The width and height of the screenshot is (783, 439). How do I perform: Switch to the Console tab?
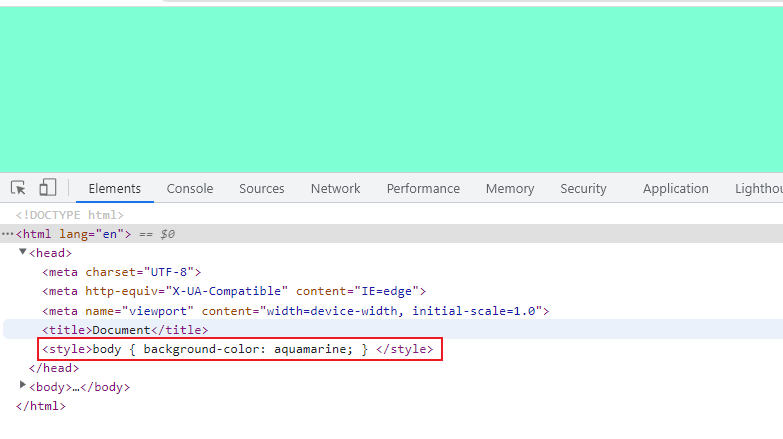[190, 188]
